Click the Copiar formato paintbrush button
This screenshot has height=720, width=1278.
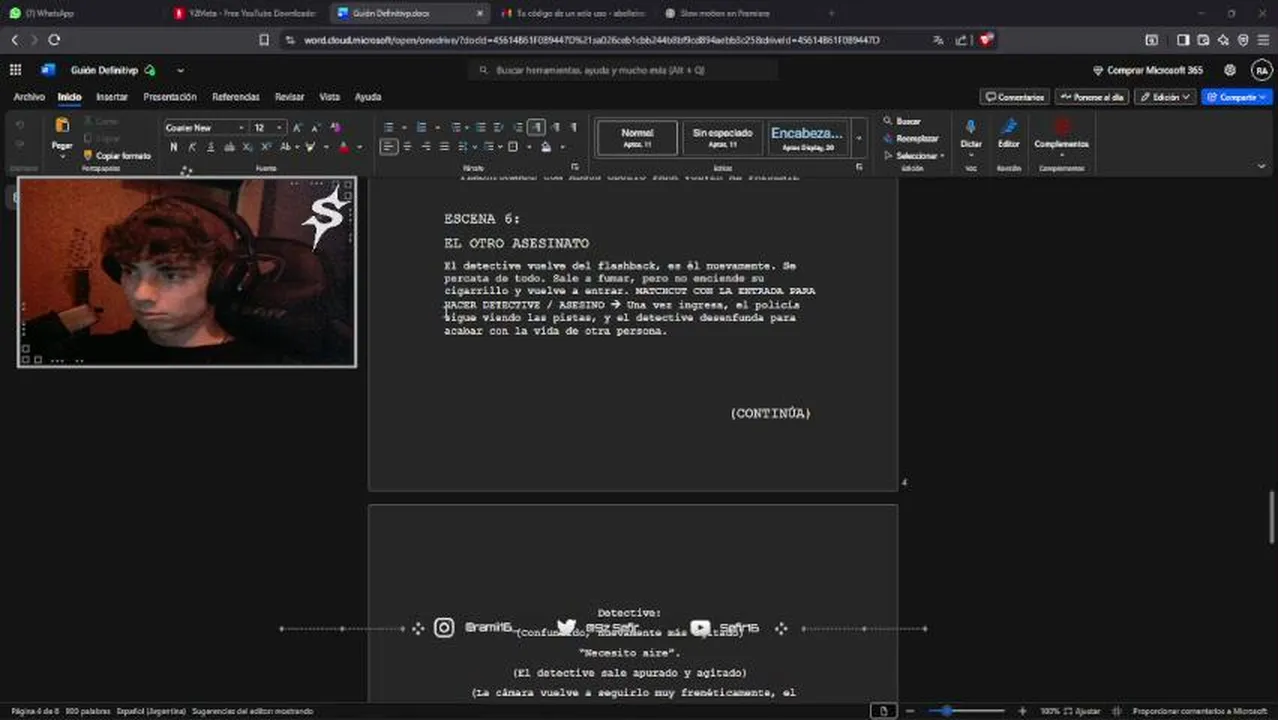(x=117, y=156)
